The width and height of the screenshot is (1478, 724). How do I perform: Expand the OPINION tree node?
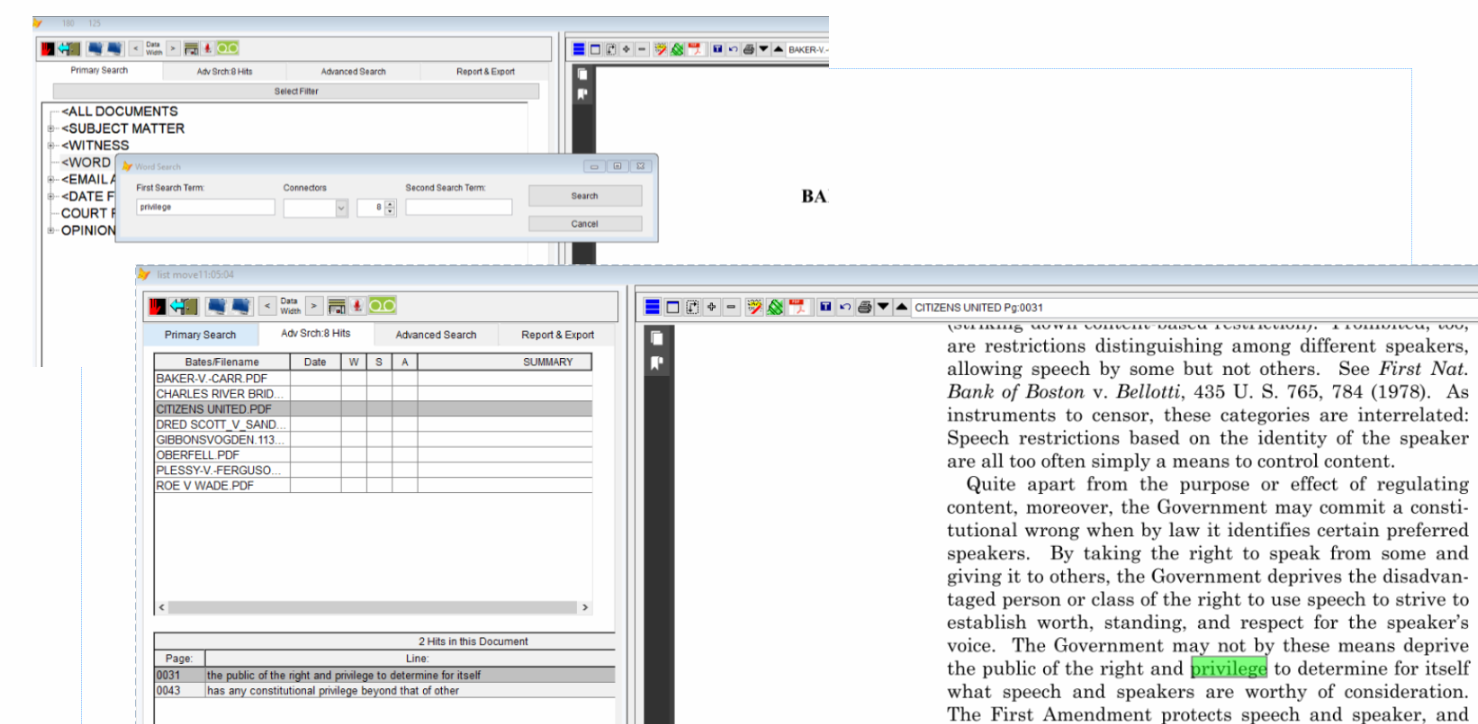pos(50,231)
